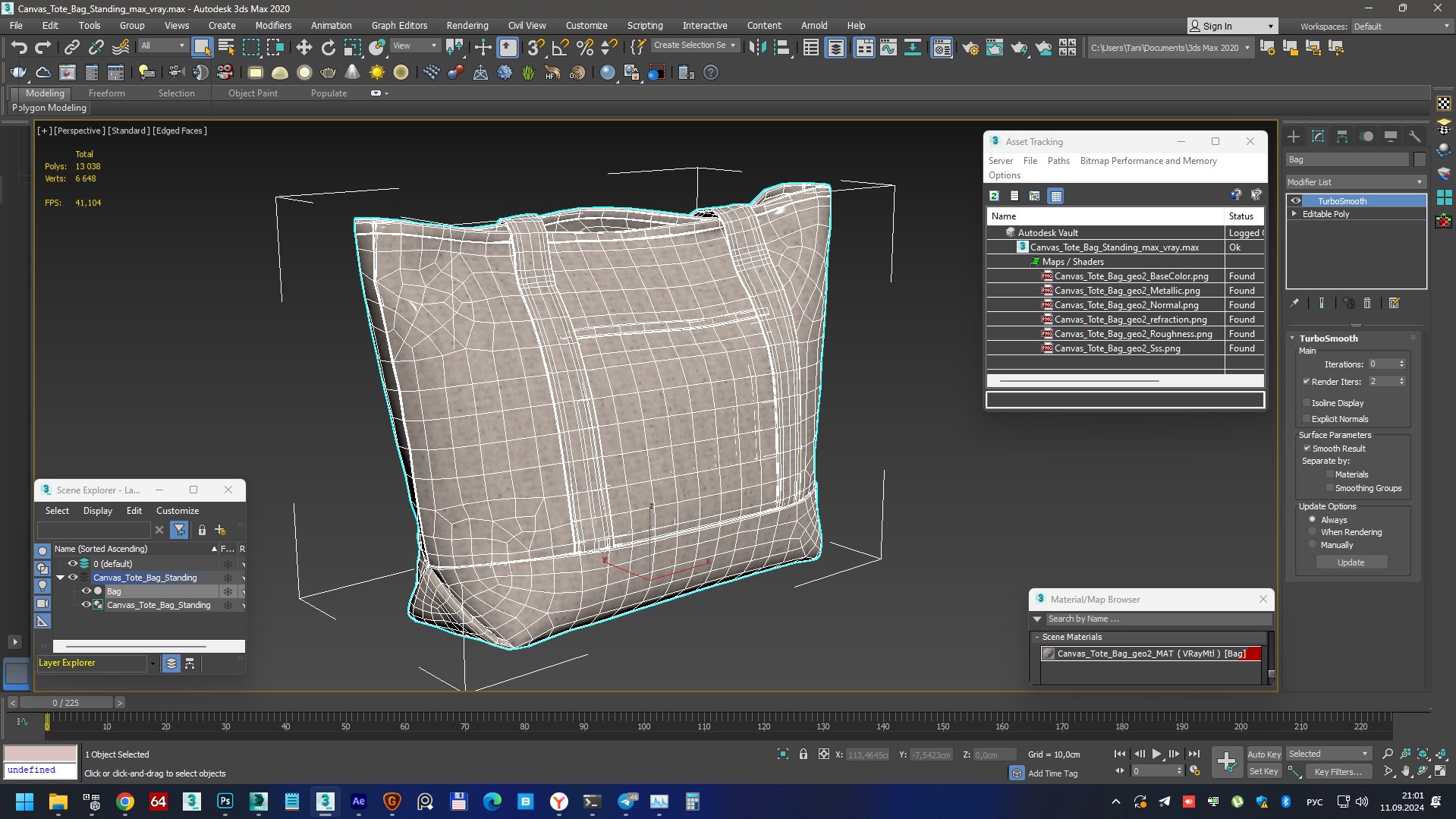Remove modifier with the trash icon
The height and width of the screenshot is (819, 1456).
[1367, 303]
